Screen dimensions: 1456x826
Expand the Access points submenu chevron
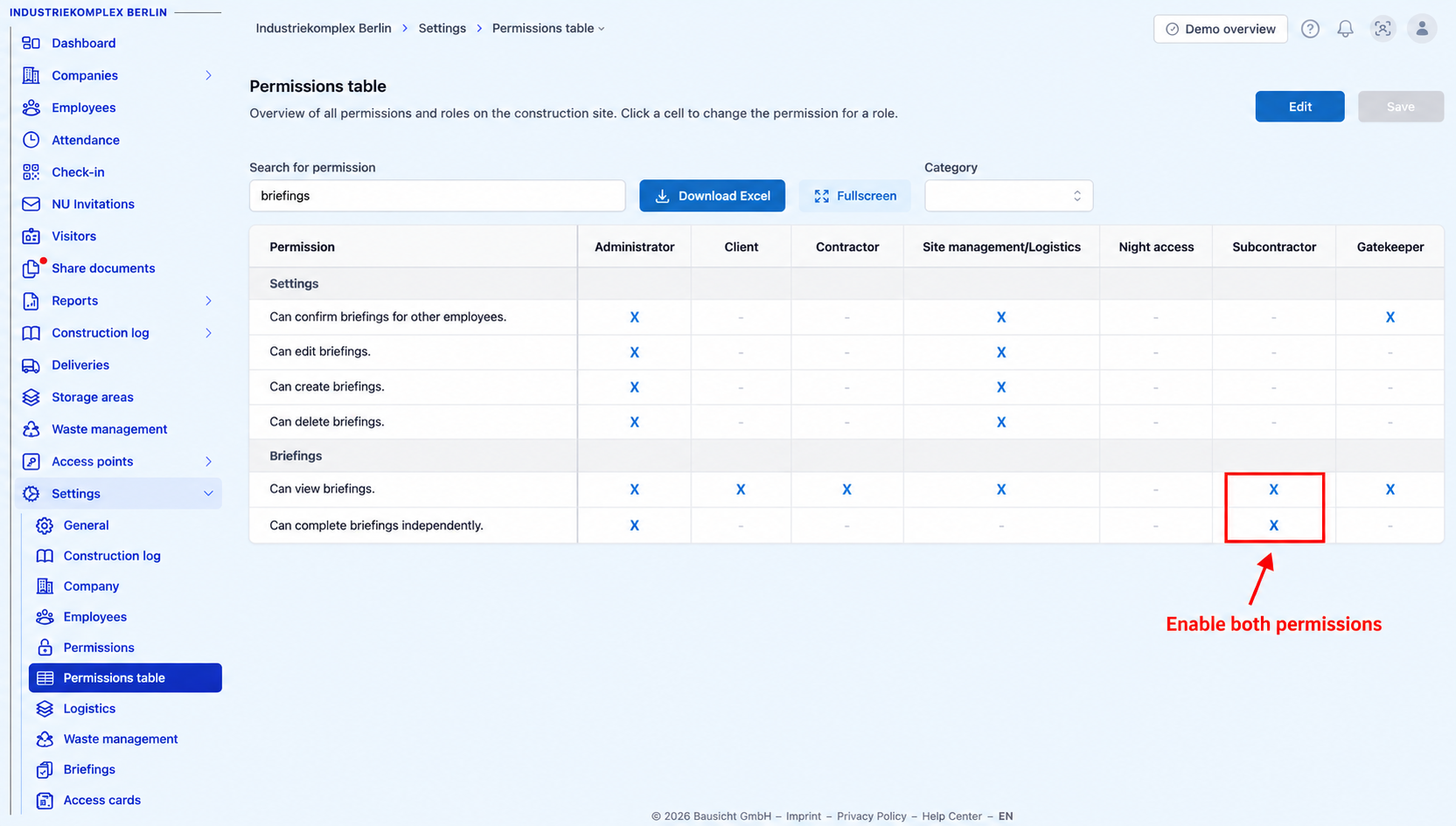208,462
